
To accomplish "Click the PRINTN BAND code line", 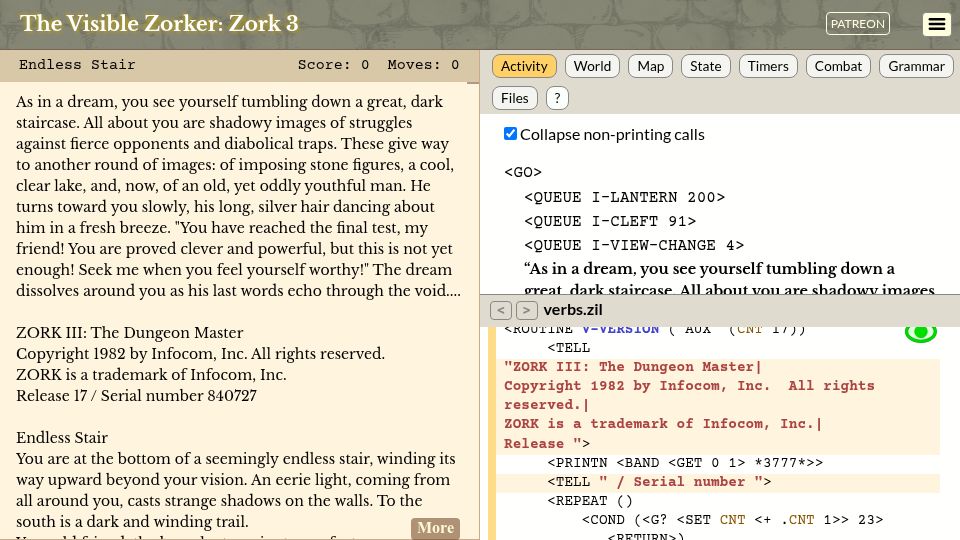I will click(x=685, y=462).
